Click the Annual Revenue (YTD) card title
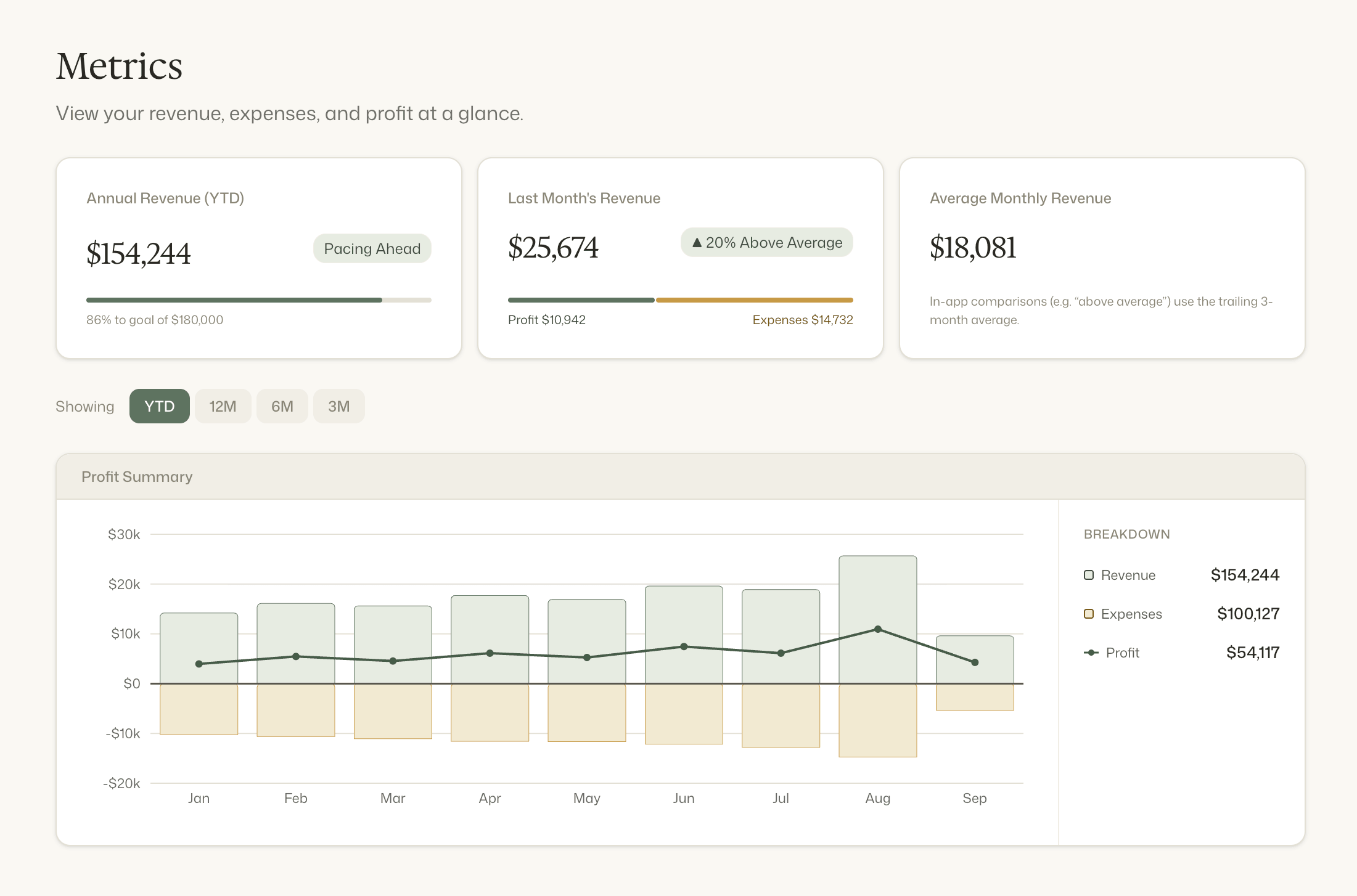This screenshot has height=896, width=1357. (x=165, y=198)
